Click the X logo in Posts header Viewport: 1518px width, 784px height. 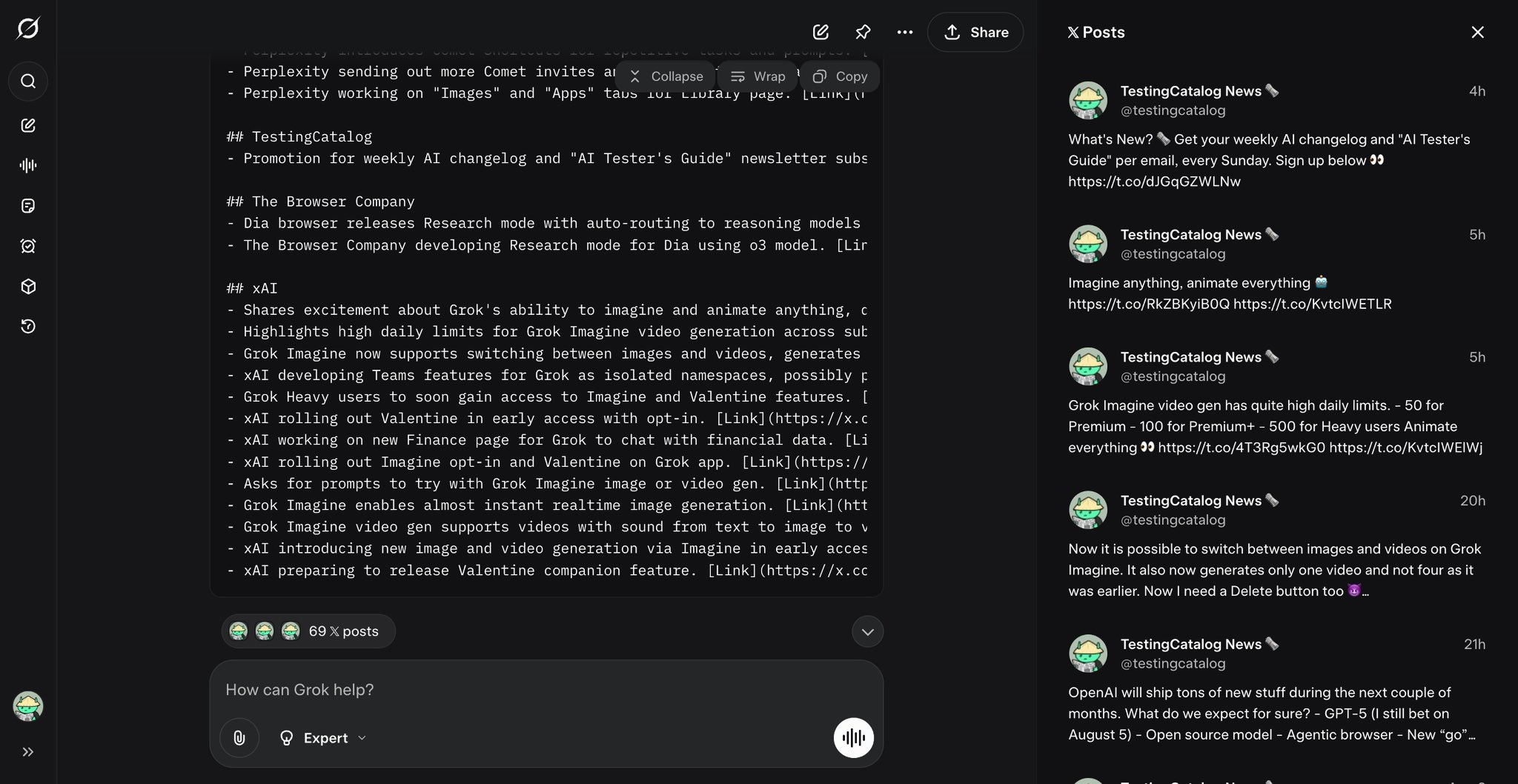click(1073, 33)
